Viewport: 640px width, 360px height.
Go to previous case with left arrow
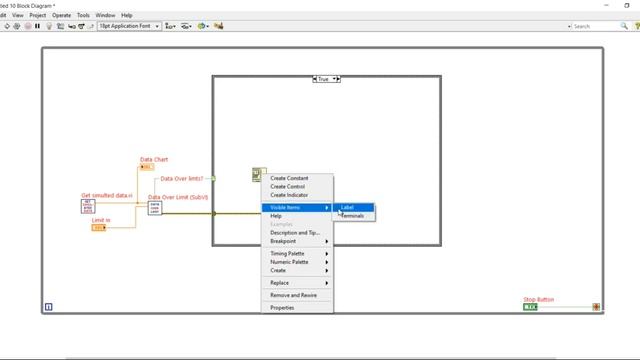315,79
